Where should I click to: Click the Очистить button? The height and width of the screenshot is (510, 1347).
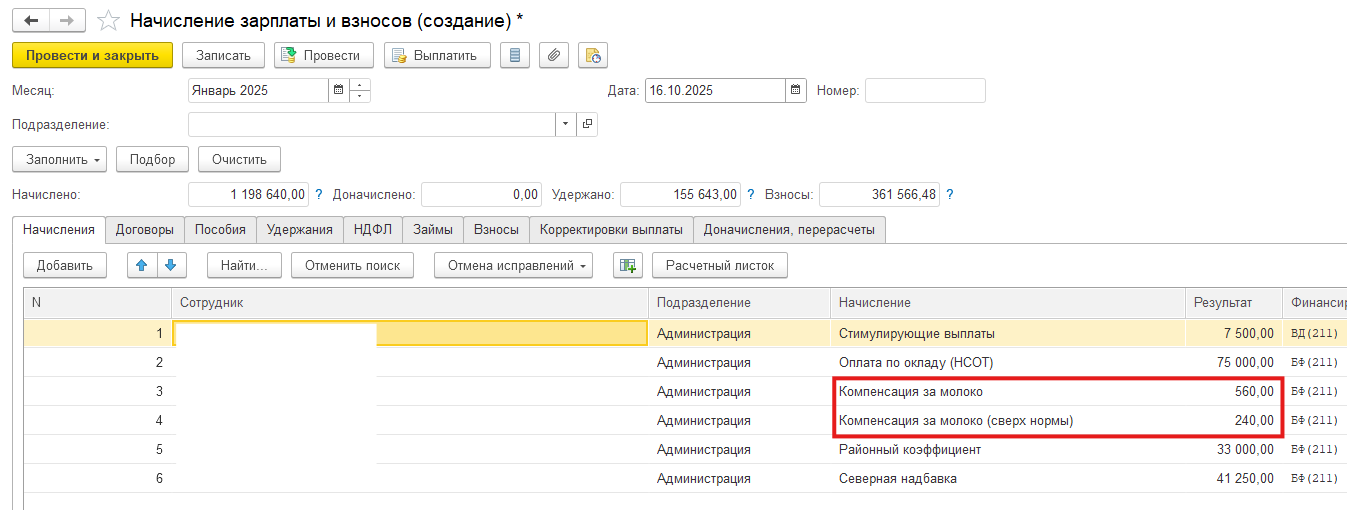239,159
